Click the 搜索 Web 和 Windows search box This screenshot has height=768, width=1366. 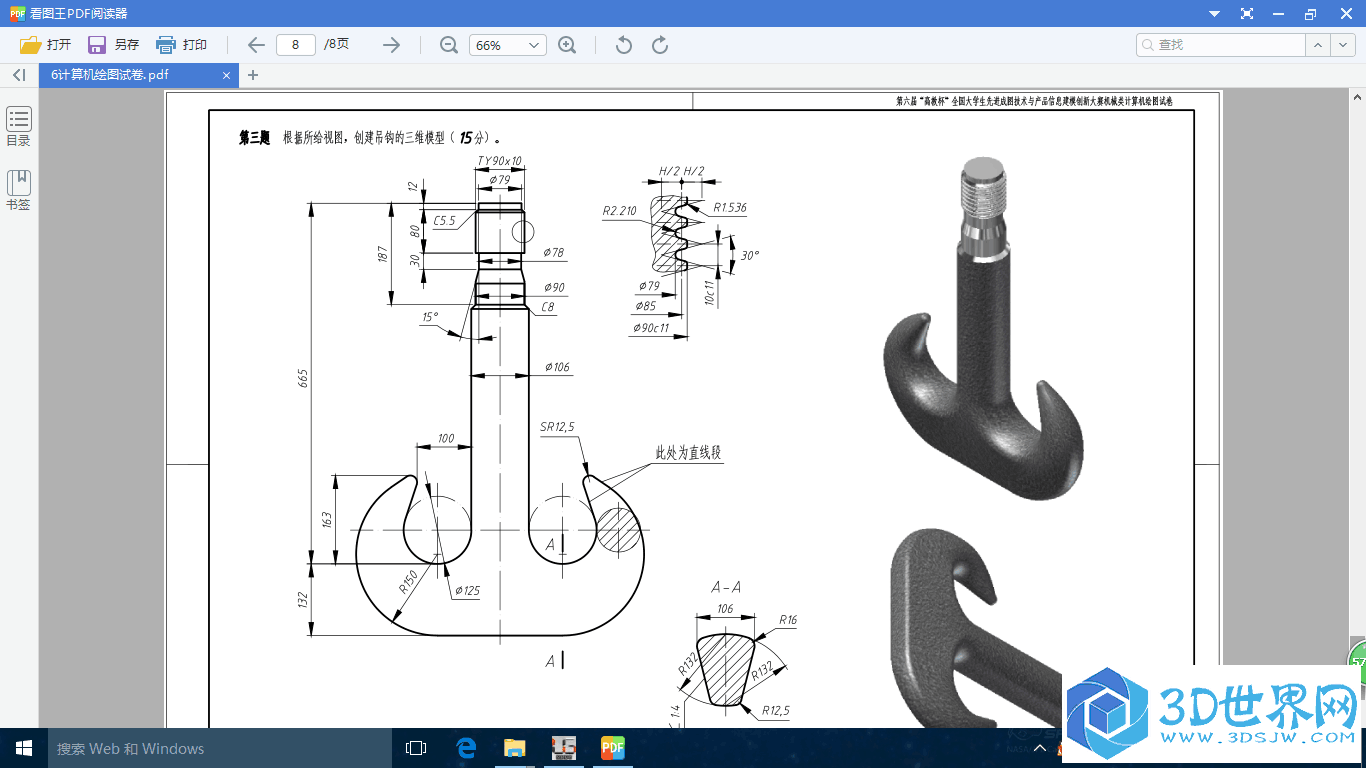coord(220,748)
